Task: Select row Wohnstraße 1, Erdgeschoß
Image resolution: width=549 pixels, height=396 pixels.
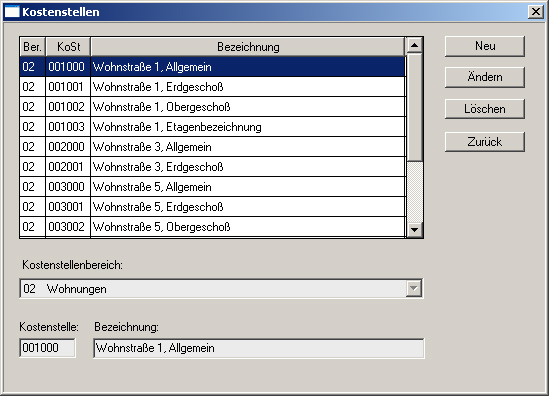Action: pos(212,87)
